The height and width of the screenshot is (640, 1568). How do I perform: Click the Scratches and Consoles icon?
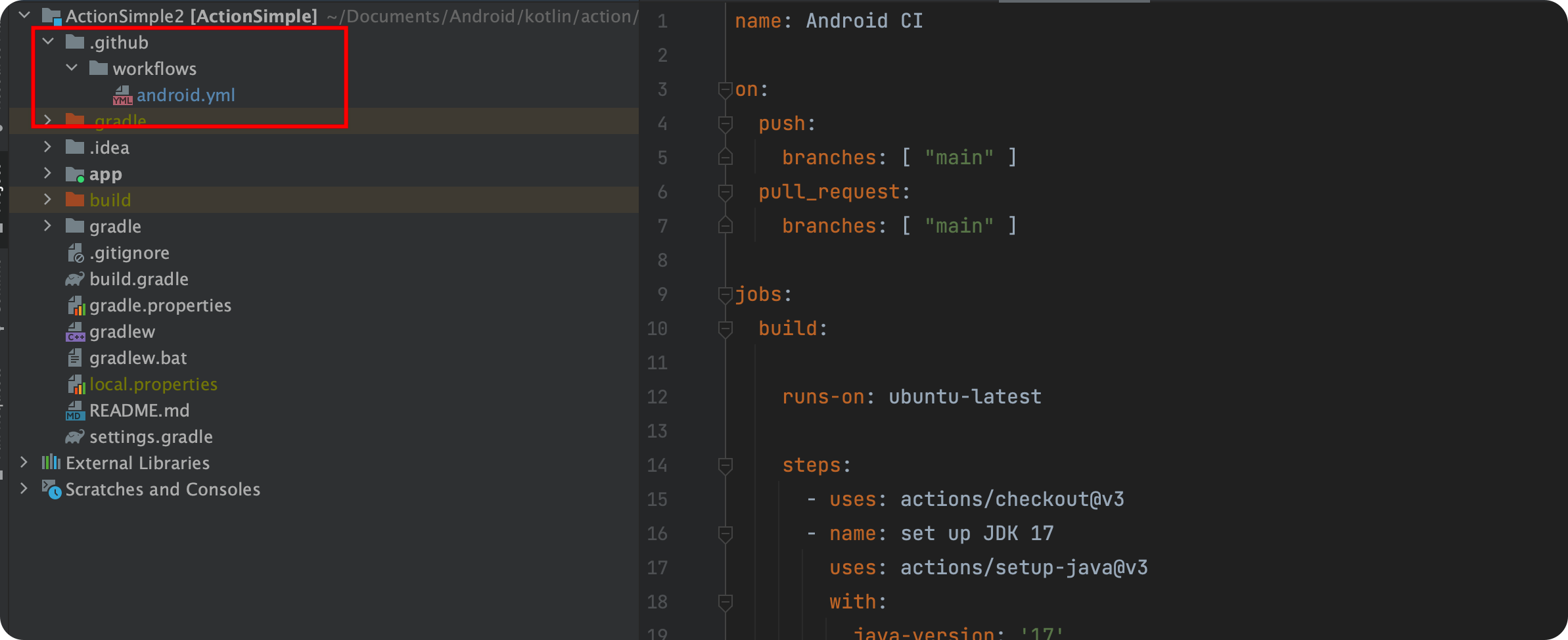click(52, 490)
